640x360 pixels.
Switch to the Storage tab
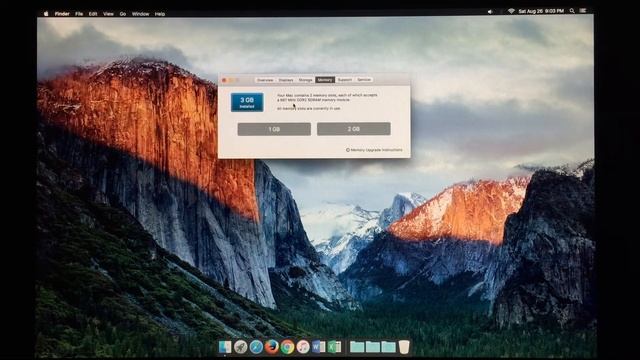coord(305,80)
